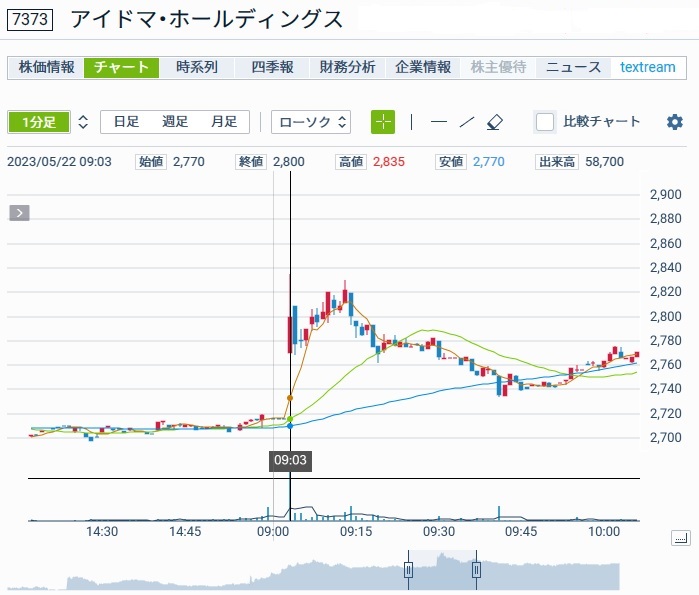Select the 週足 weekly chart button
Image resolution: width=699 pixels, height=595 pixels.
[x=175, y=122]
